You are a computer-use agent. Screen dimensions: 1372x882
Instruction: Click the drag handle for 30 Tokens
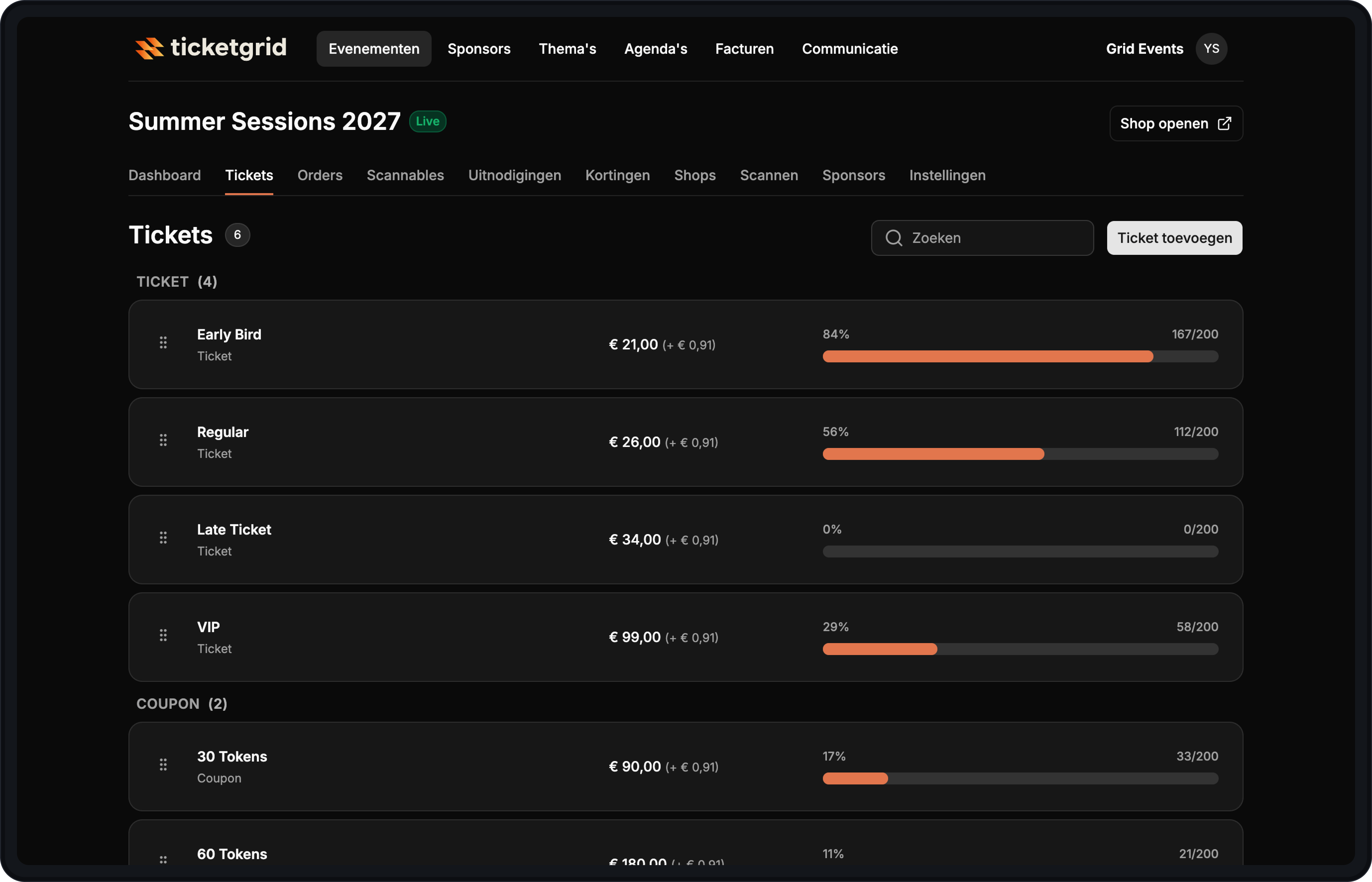[x=163, y=765]
